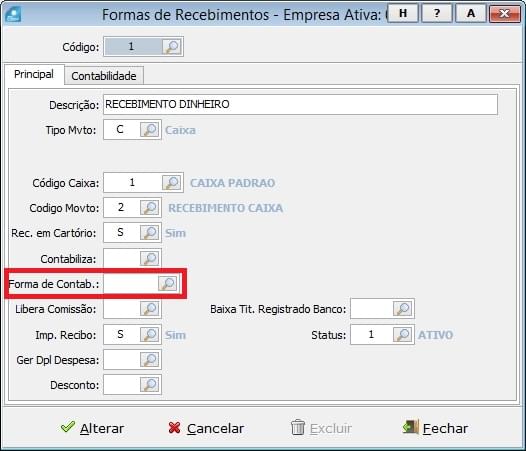Switch to the Contabilidade tab

[x=104, y=76]
